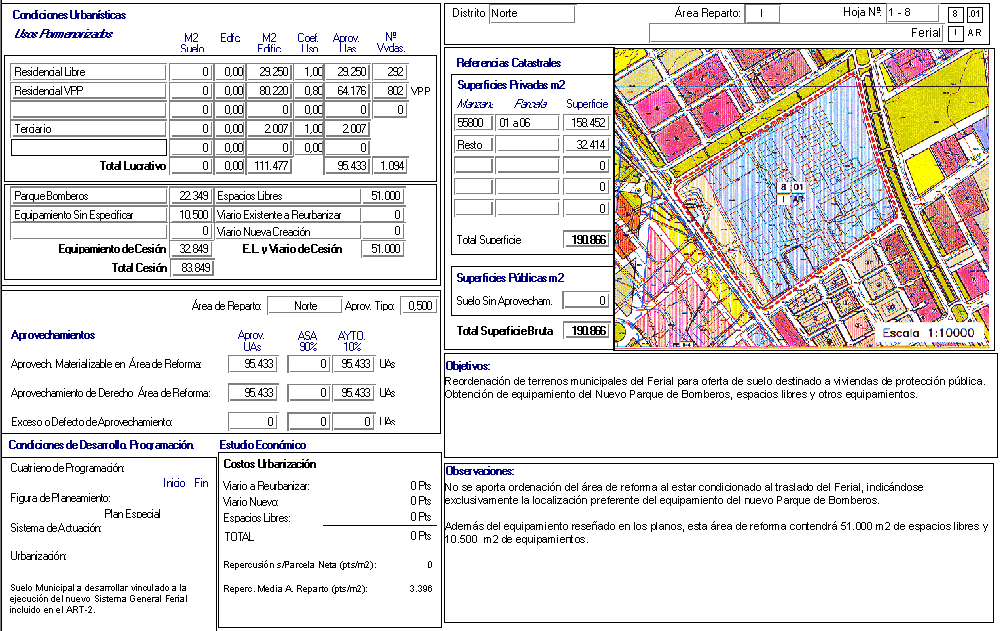
Task: Click the Total Superficie Bruta value
Action: (x=585, y=331)
